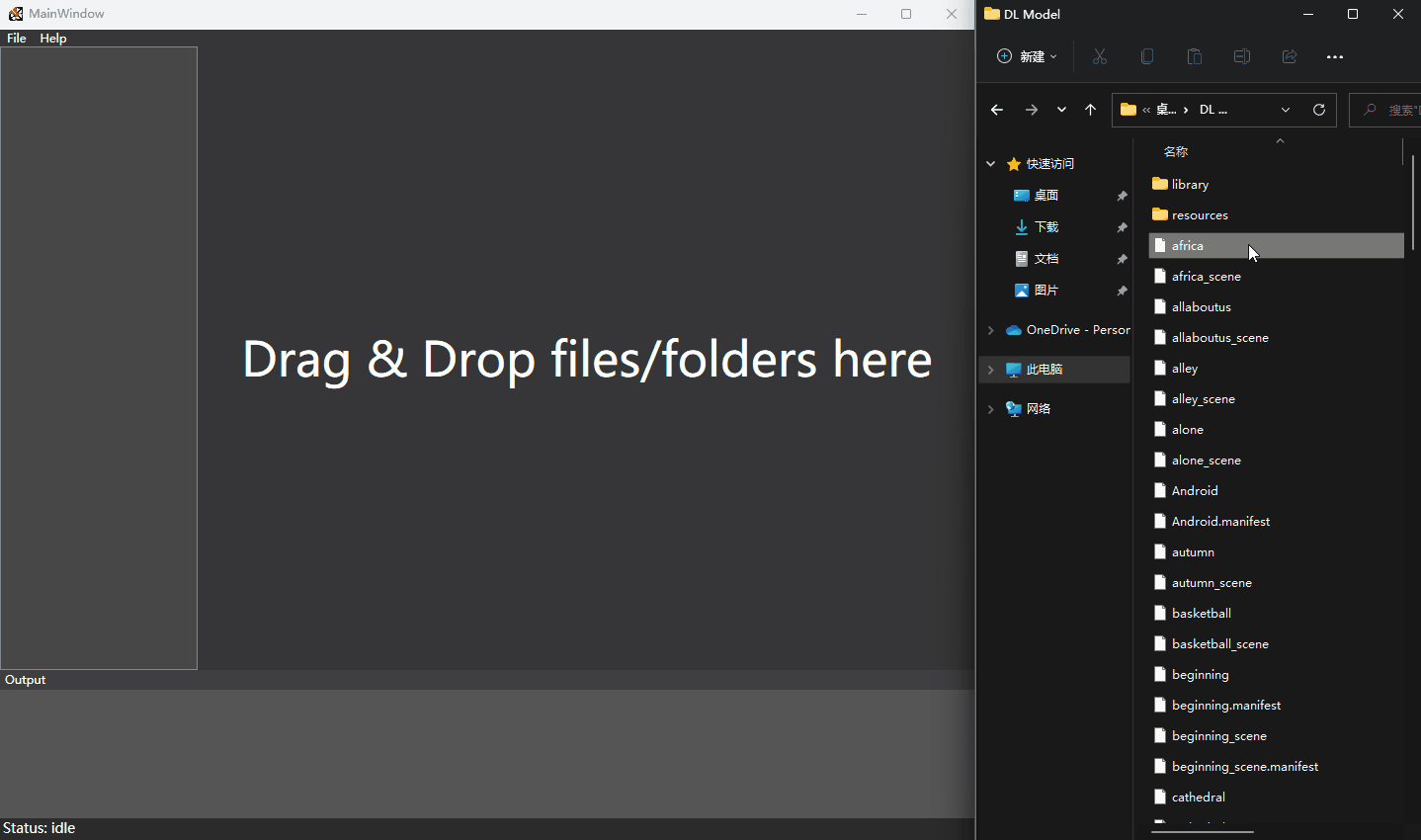This screenshot has height=840, width=1421.
Task: Go back with the Explorer back arrow
Action: click(x=997, y=110)
